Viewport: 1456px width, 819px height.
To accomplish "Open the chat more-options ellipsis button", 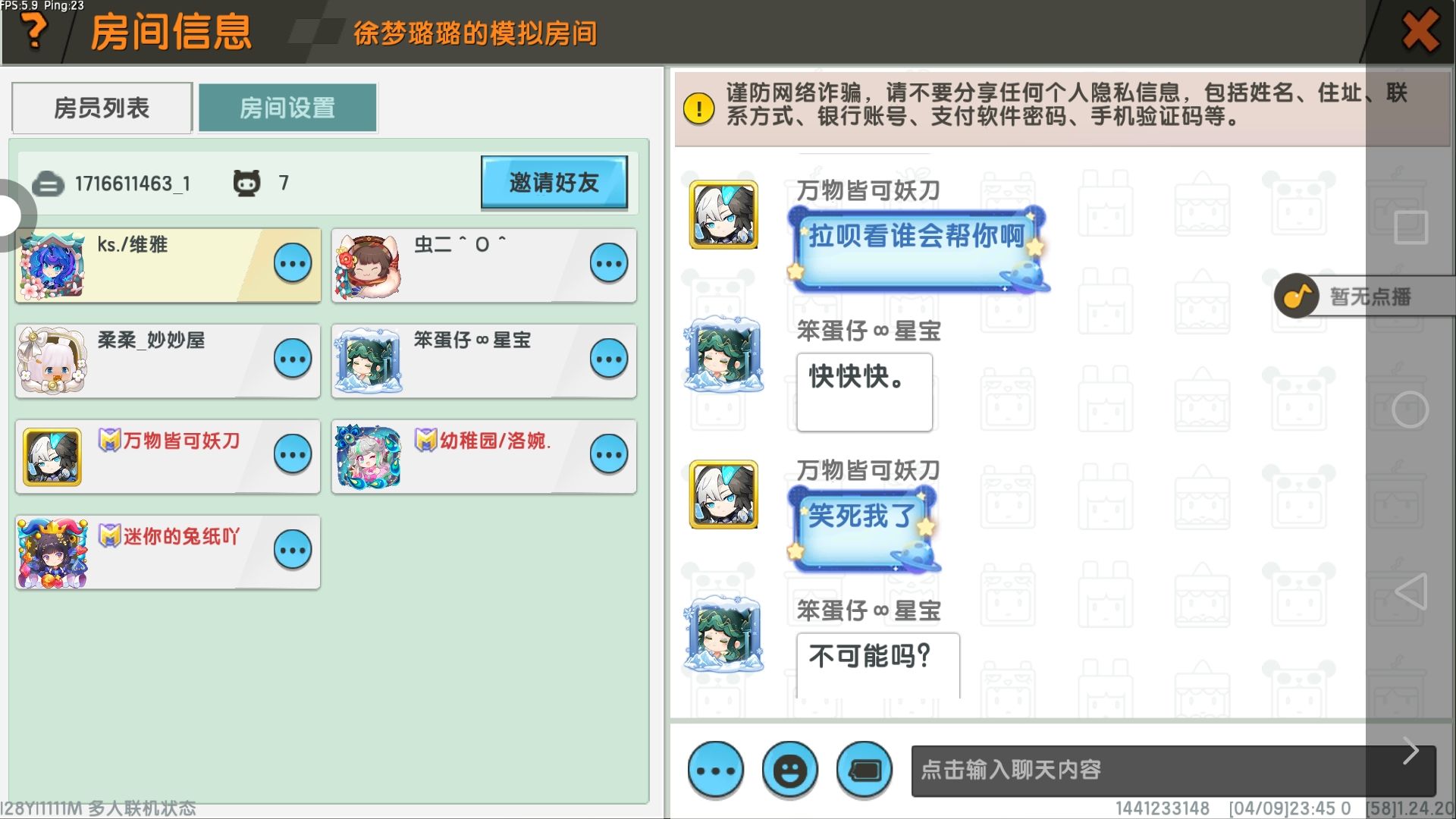I will point(715,770).
